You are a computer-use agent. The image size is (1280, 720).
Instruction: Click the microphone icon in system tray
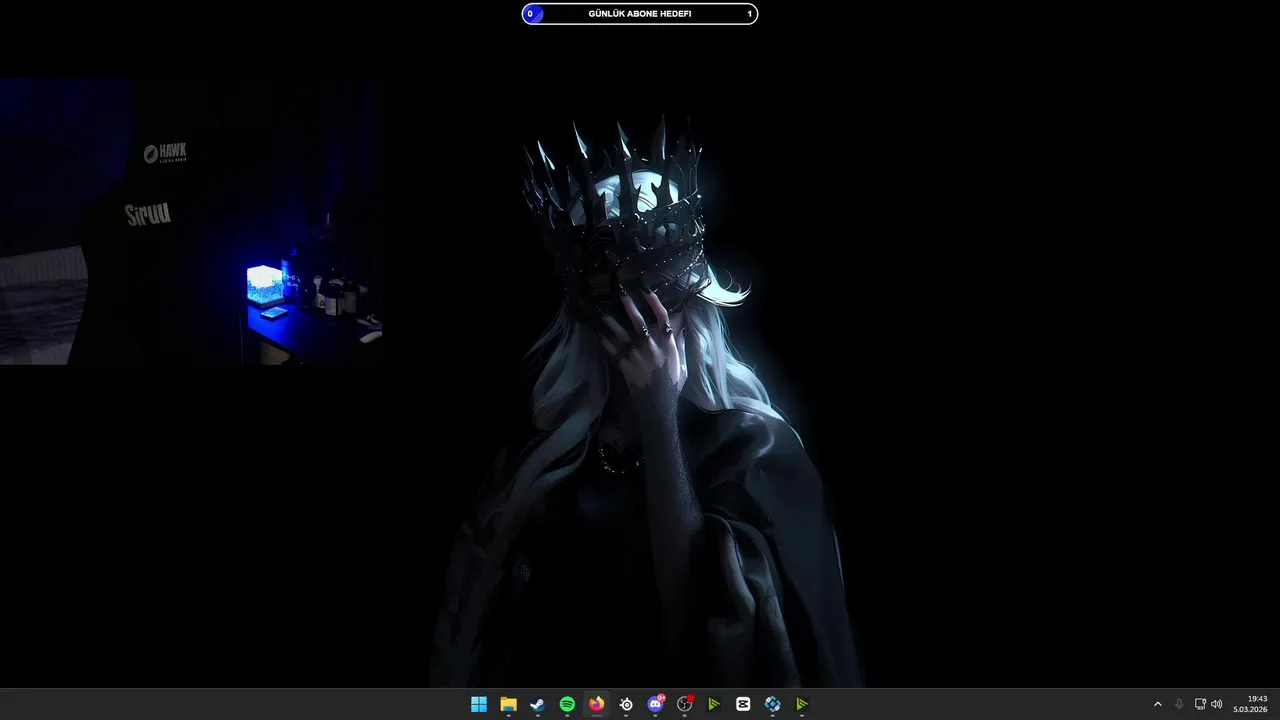[x=1179, y=704]
